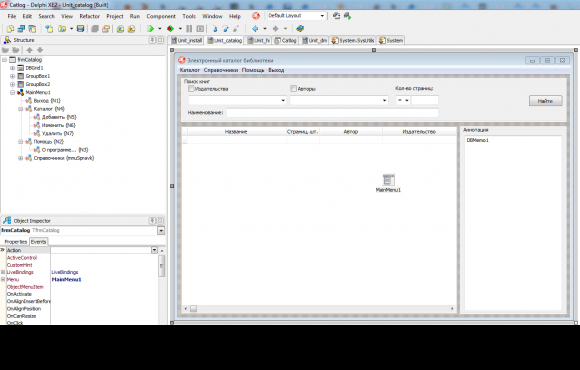Image resolution: width=580 pixels, height=370 pixels.
Task: Click the blue Back navigation arrow
Action: pyautogui.click(x=255, y=28)
